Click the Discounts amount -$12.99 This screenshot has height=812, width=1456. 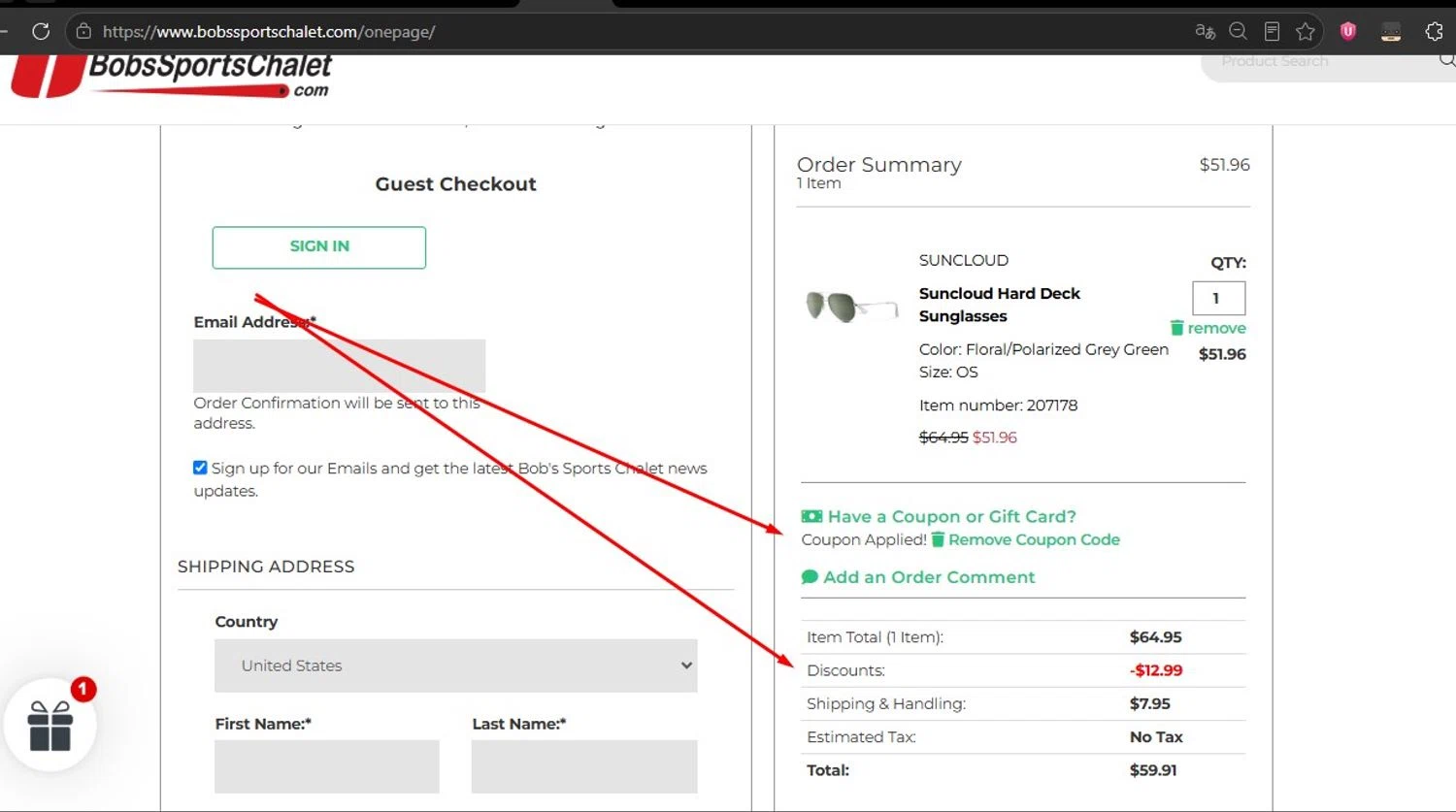1156,670
